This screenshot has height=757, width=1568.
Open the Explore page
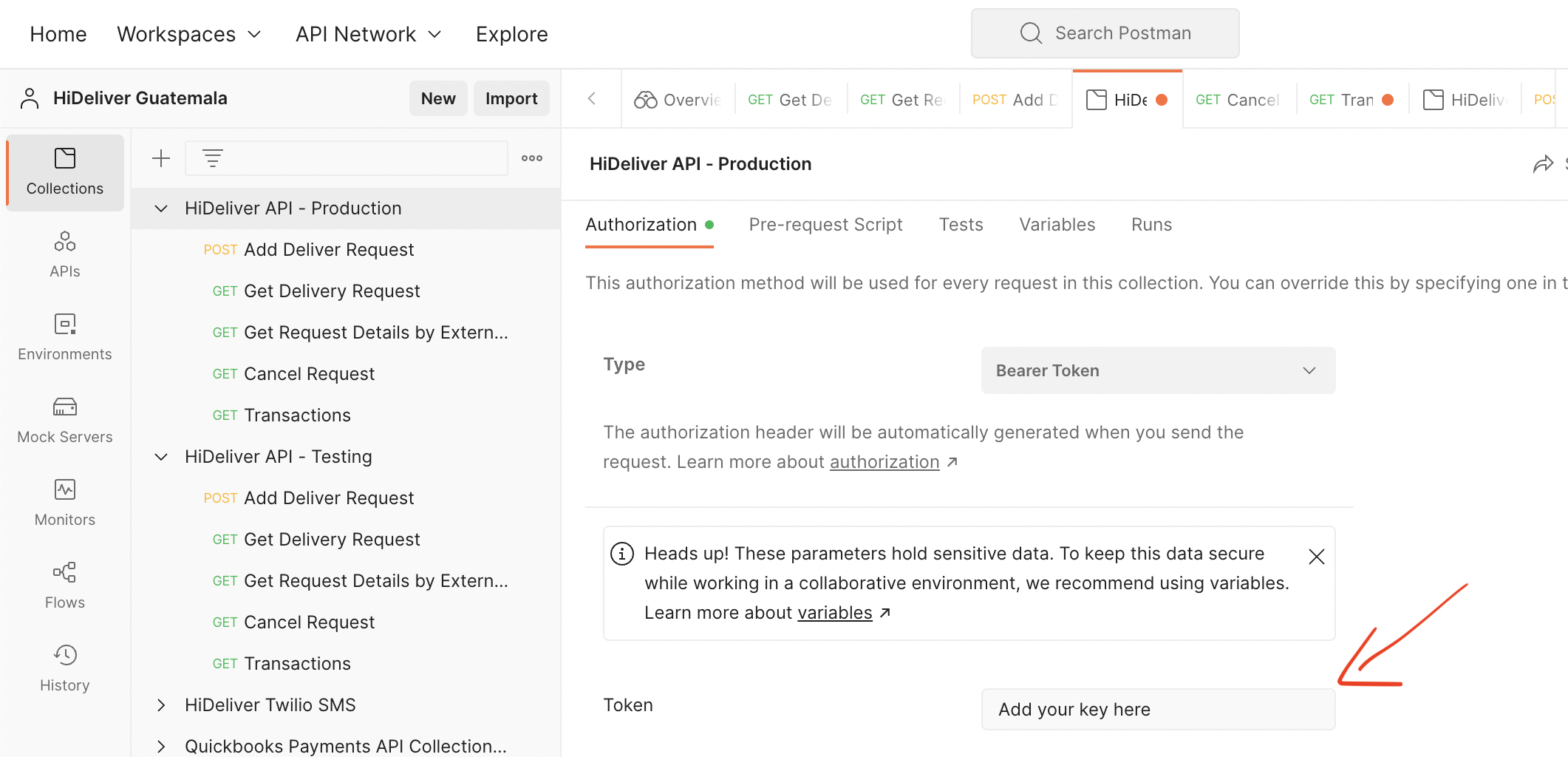(511, 34)
